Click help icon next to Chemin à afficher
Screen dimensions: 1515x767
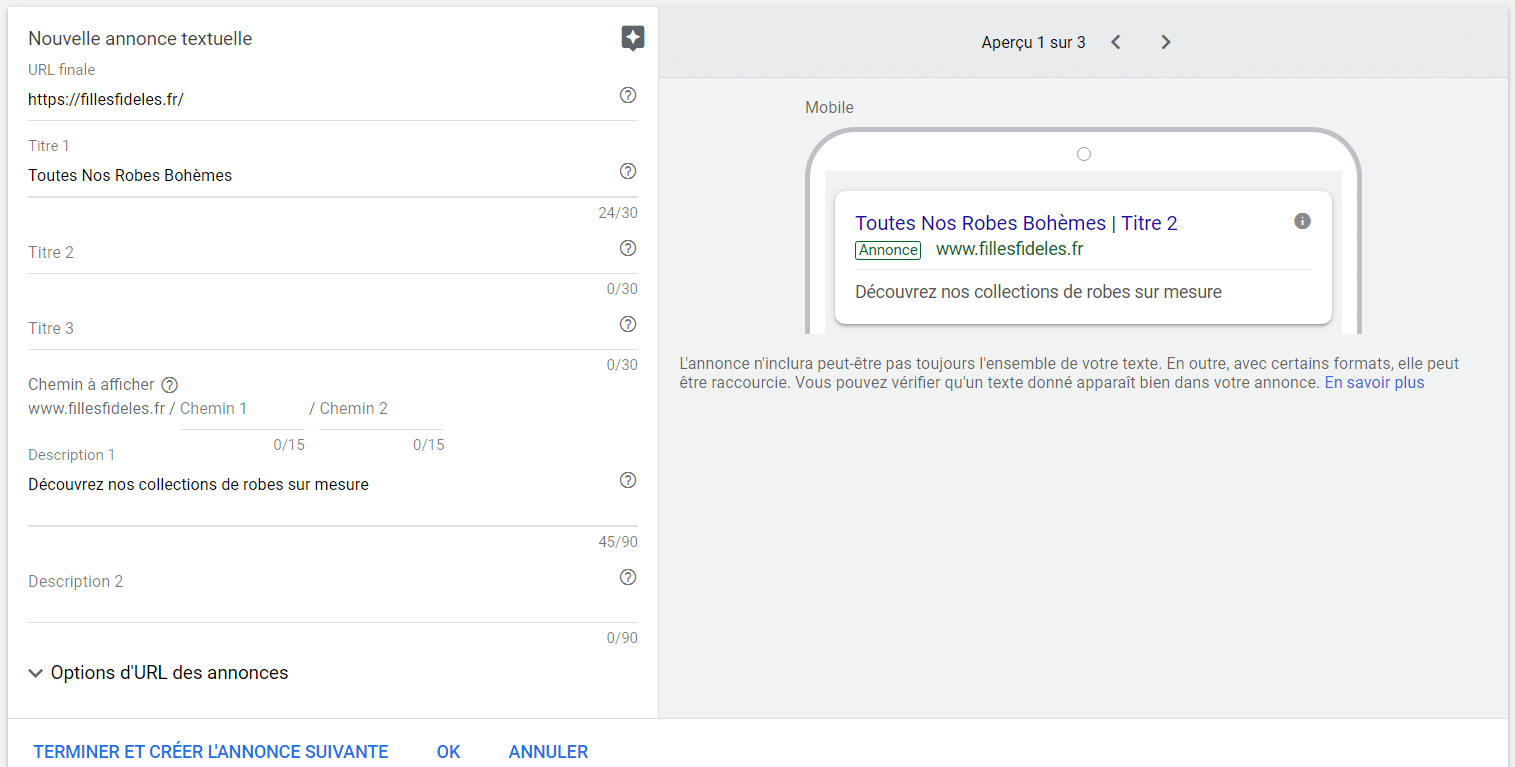point(170,385)
